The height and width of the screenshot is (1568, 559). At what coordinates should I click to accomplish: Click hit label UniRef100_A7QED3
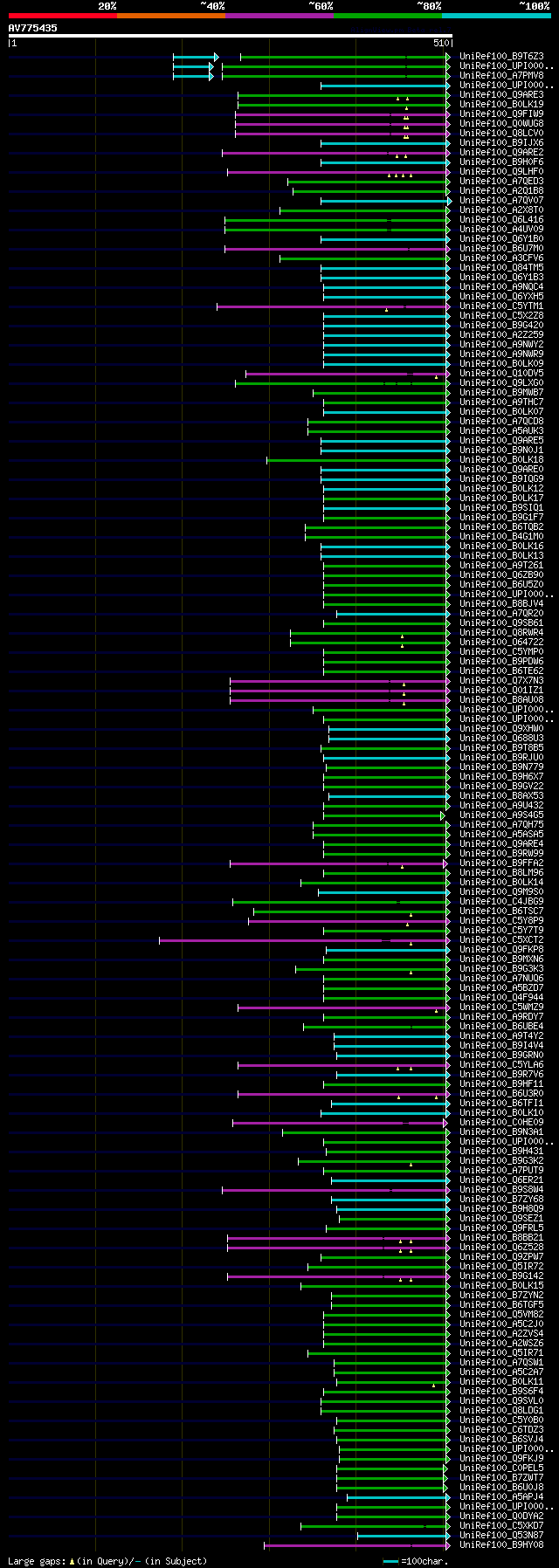501,182
